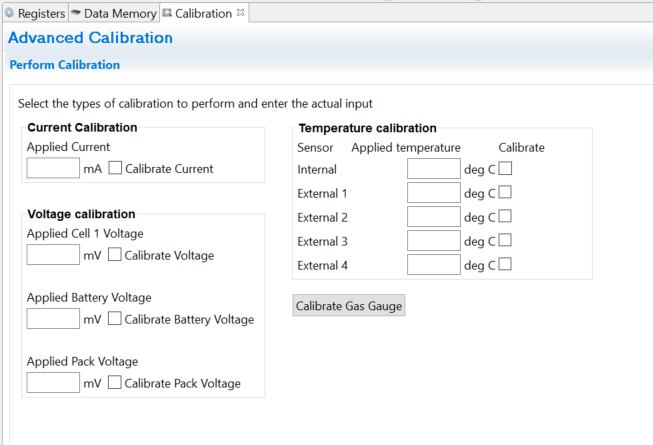The height and width of the screenshot is (445, 653).
Task: Close the Calibration tab
Action: [x=240, y=12]
